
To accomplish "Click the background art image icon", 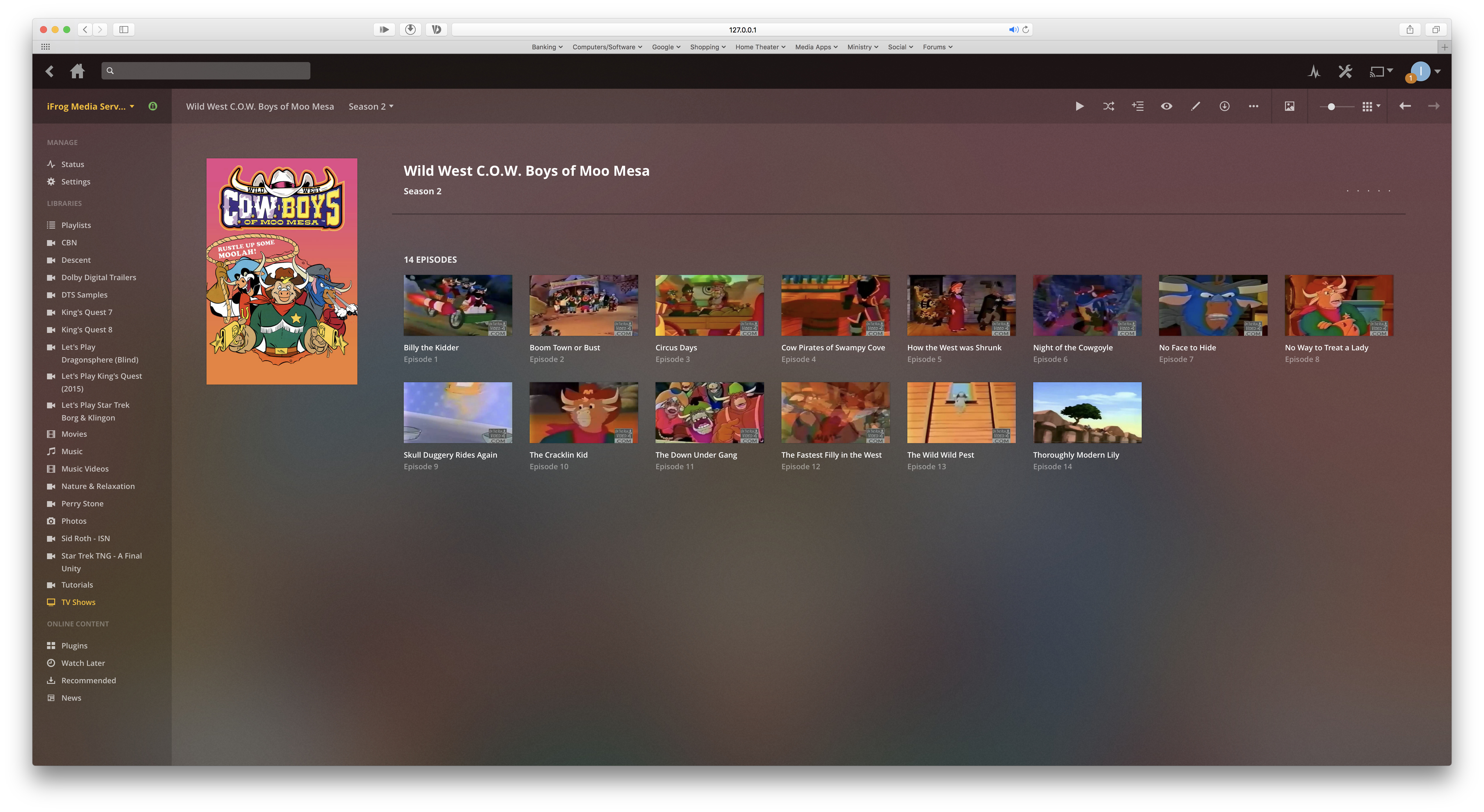I will (1289, 106).
